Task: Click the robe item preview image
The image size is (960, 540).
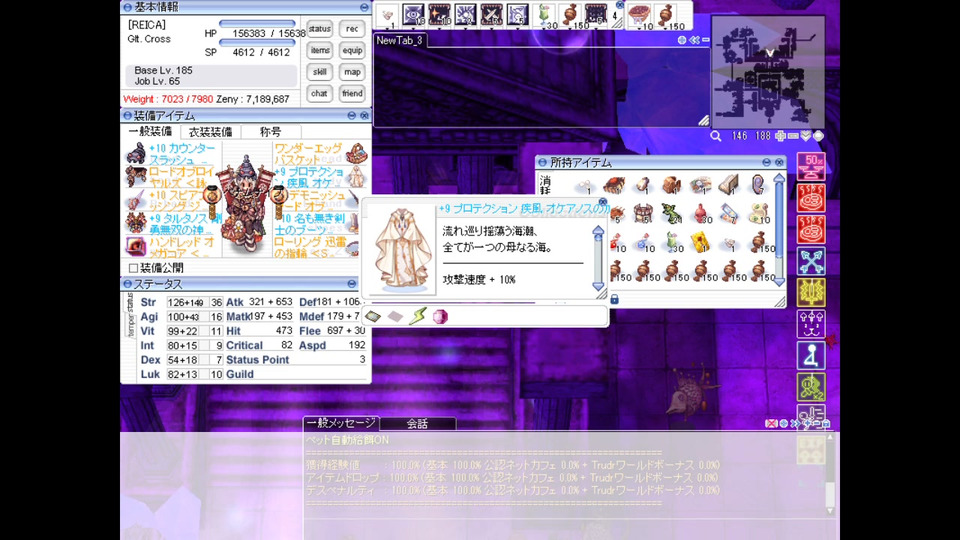Action: [x=402, y=249]
